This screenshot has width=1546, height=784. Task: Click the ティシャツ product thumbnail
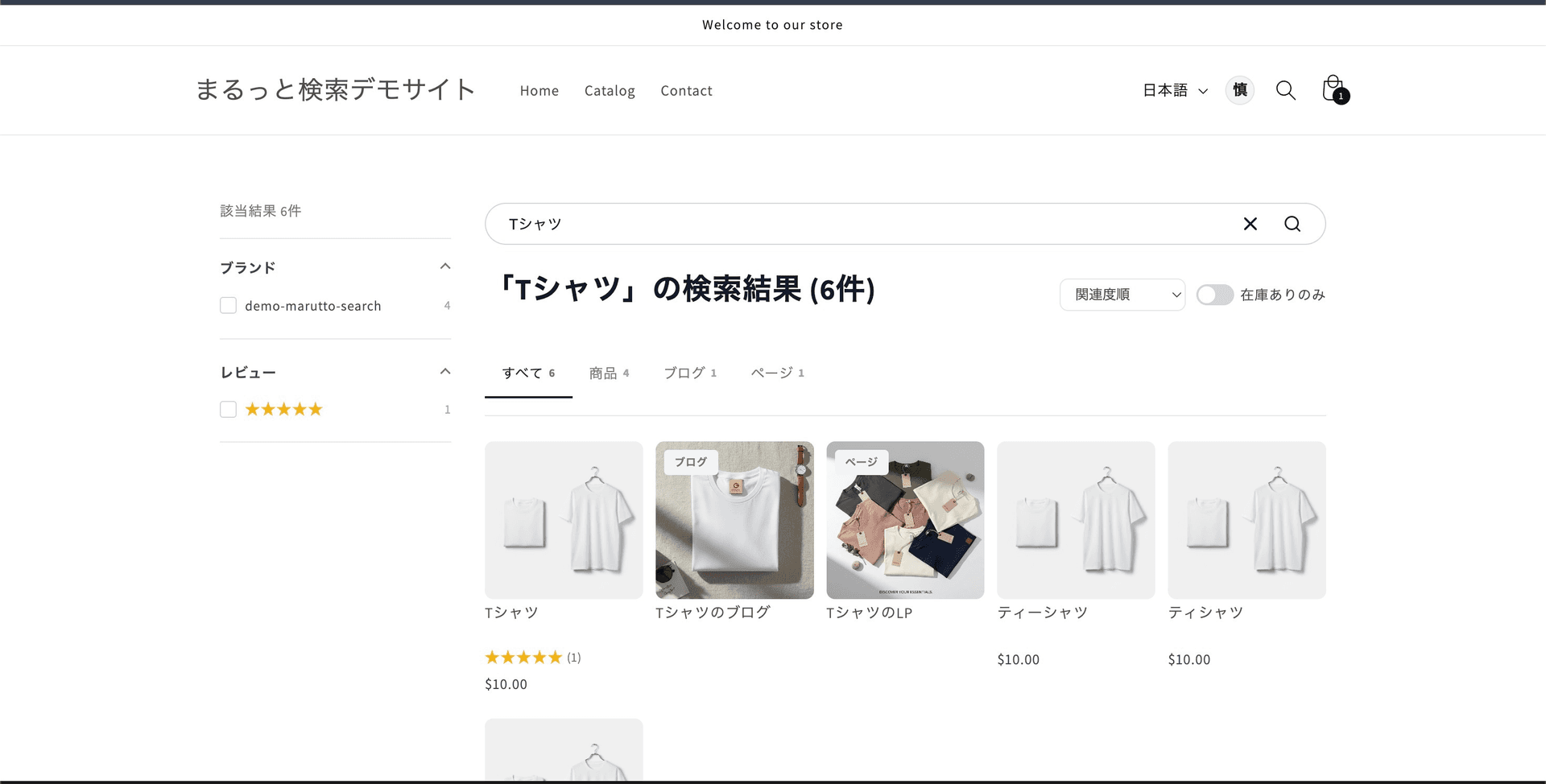point(1246,520)
